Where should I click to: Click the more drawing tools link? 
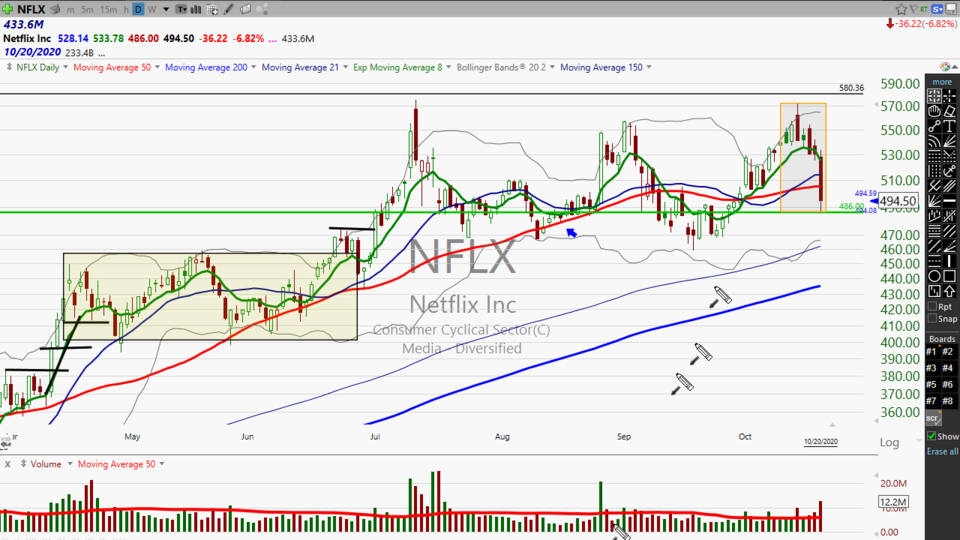[942, 81]
